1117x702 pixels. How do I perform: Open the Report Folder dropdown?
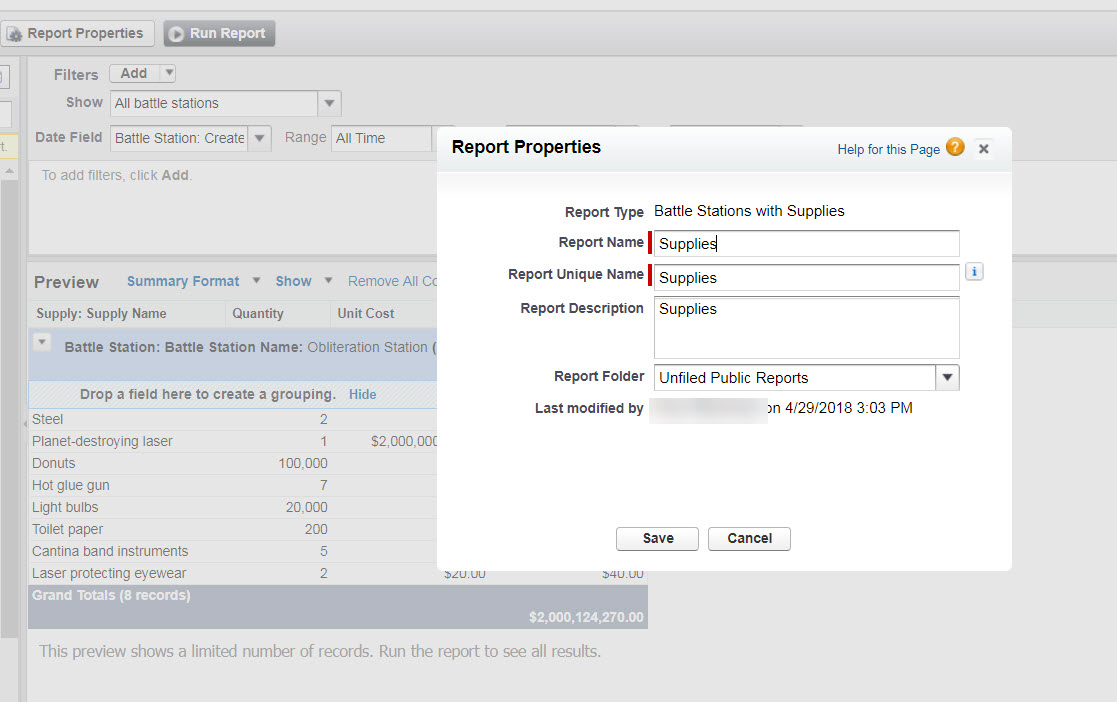coord(945,377)
